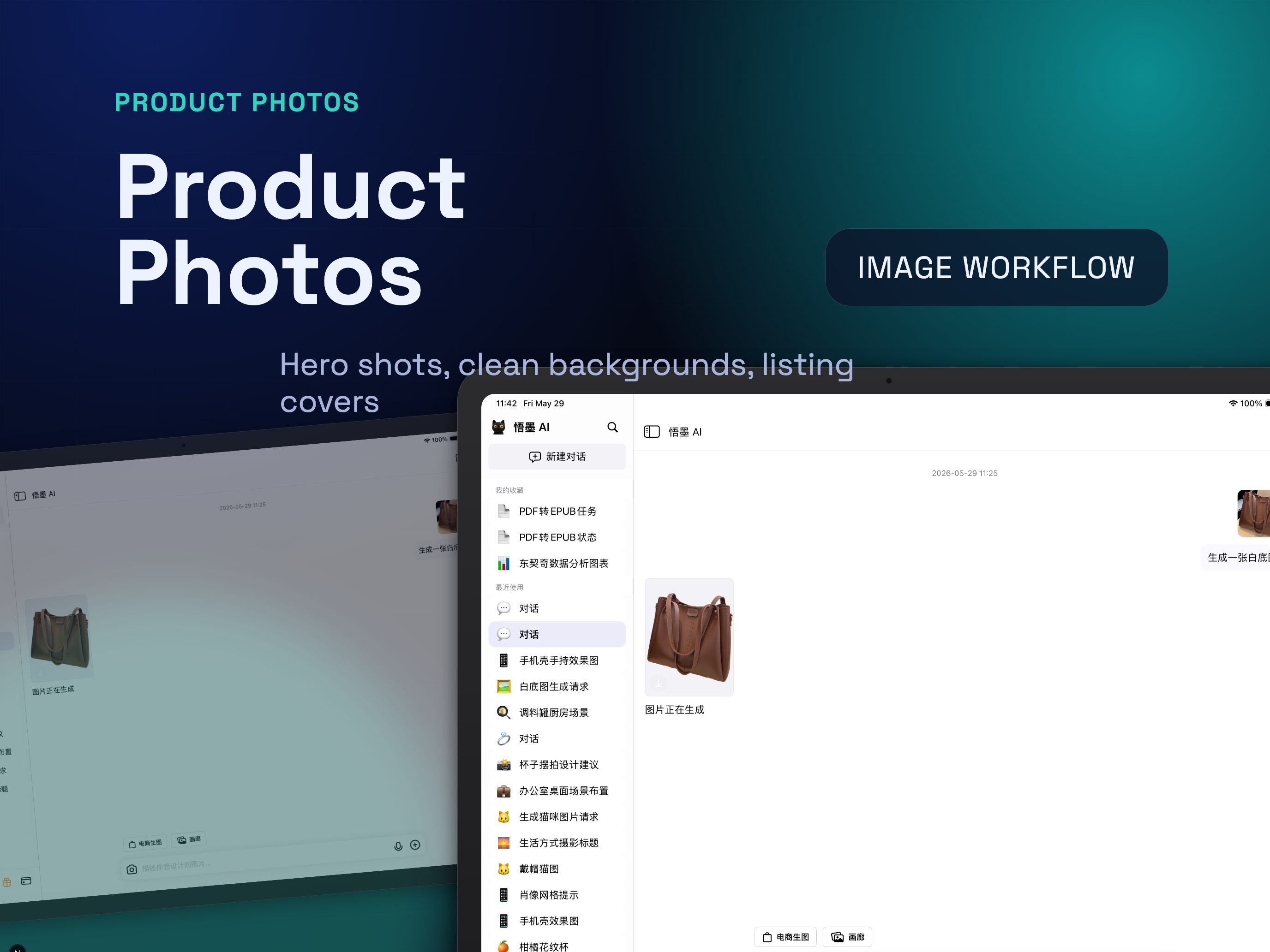Tap the 生成一张白底 message bubble in the front iPad
Screen dimensions: 1270x952
point(1236,558)
